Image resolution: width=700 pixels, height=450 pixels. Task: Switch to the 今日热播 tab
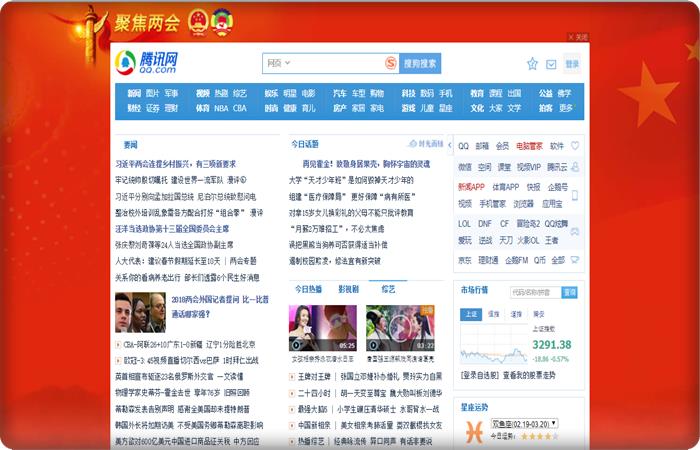coord(308,289)
